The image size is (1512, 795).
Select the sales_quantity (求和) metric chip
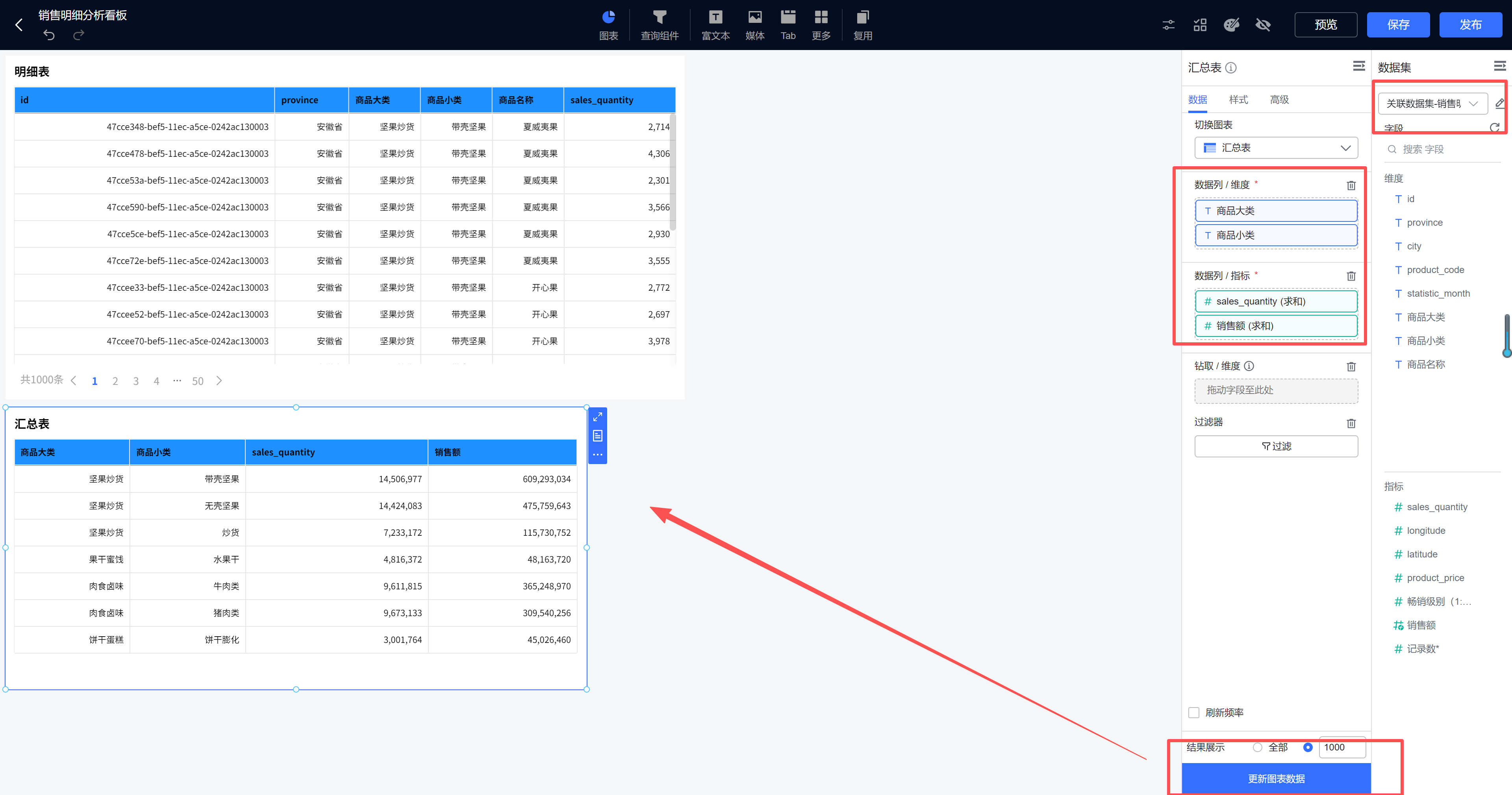click(1276, 301)
